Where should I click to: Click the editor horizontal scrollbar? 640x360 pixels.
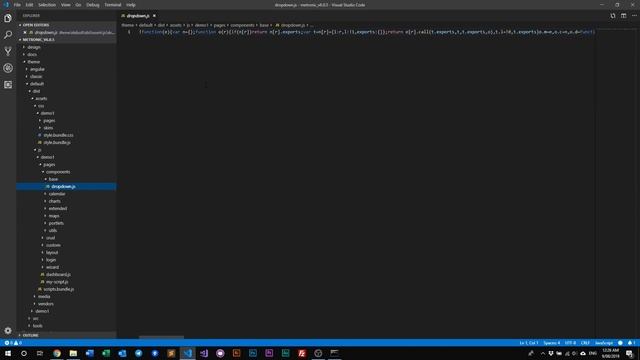pos(161,337)
